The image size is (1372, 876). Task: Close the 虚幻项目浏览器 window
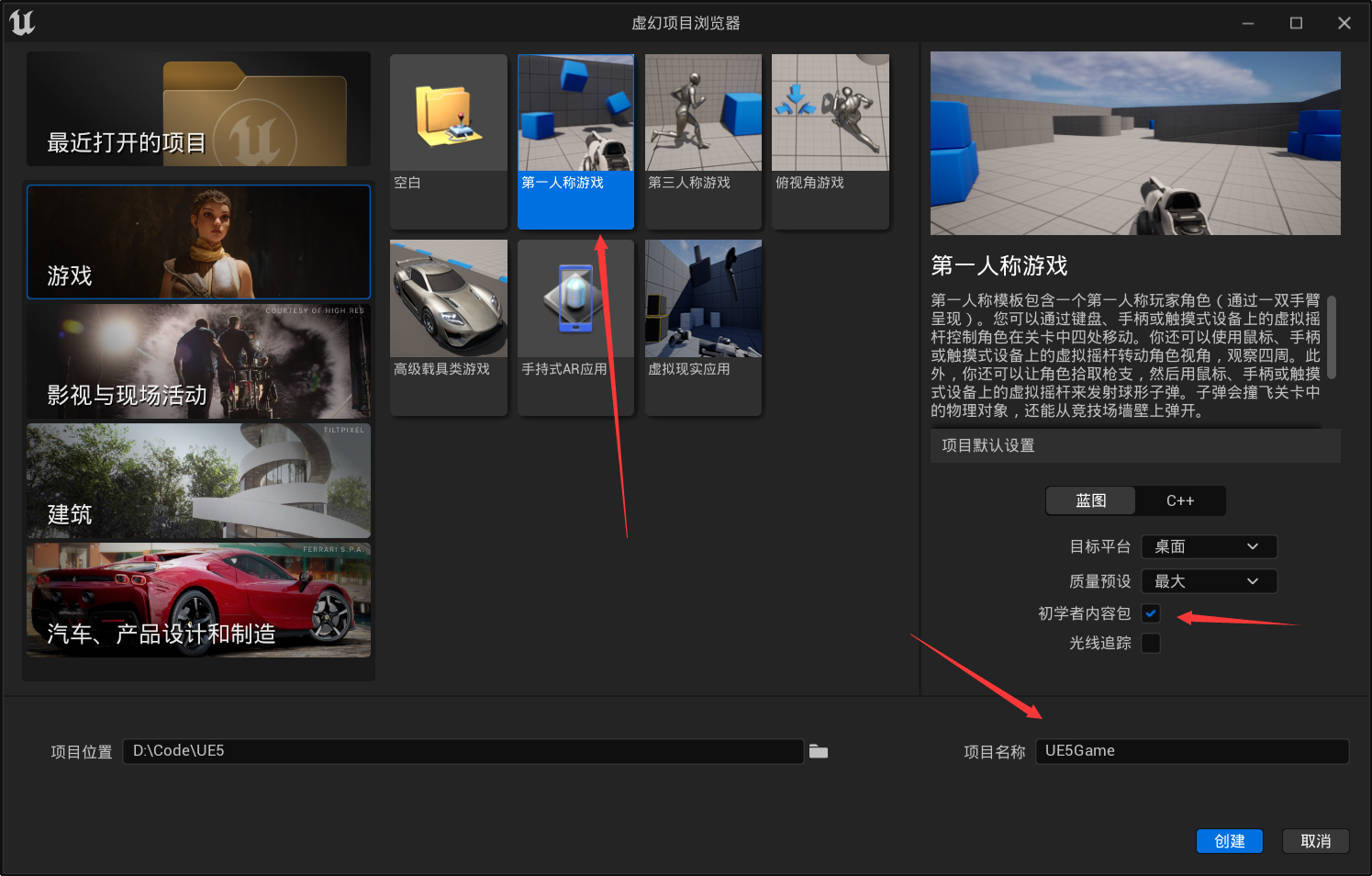[x=1344, y=23]
